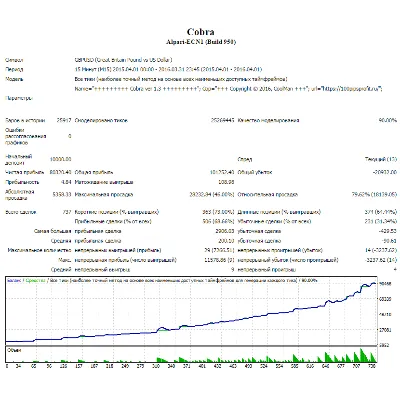The image size is (400, 400).
Task: Click the "Чистая прибыль" label
Action: 25,172
